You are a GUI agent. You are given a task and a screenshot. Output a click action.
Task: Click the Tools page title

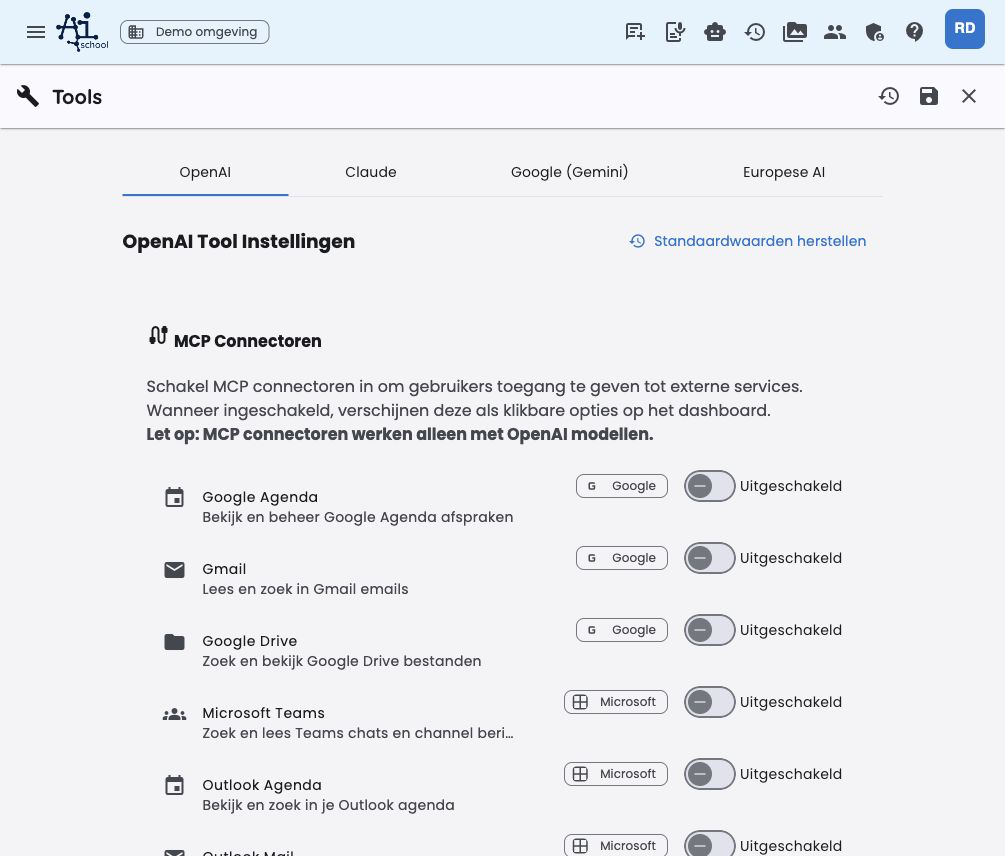[77, 97]
